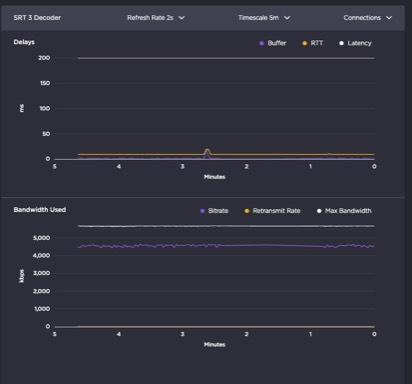
Task: Click the 5,000 label on kbps axis
Action: (x=42, y=238)
